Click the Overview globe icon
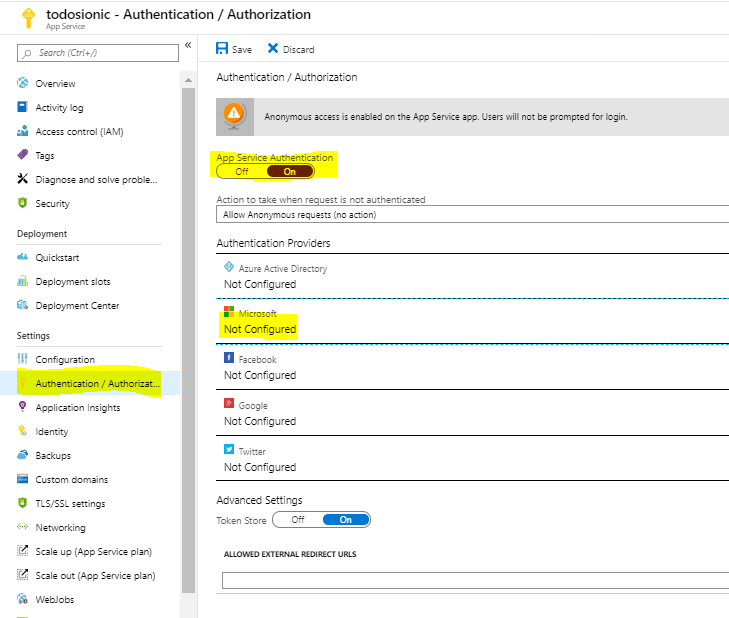This screenshot has width=729, height=618. [x=22, y=83]
